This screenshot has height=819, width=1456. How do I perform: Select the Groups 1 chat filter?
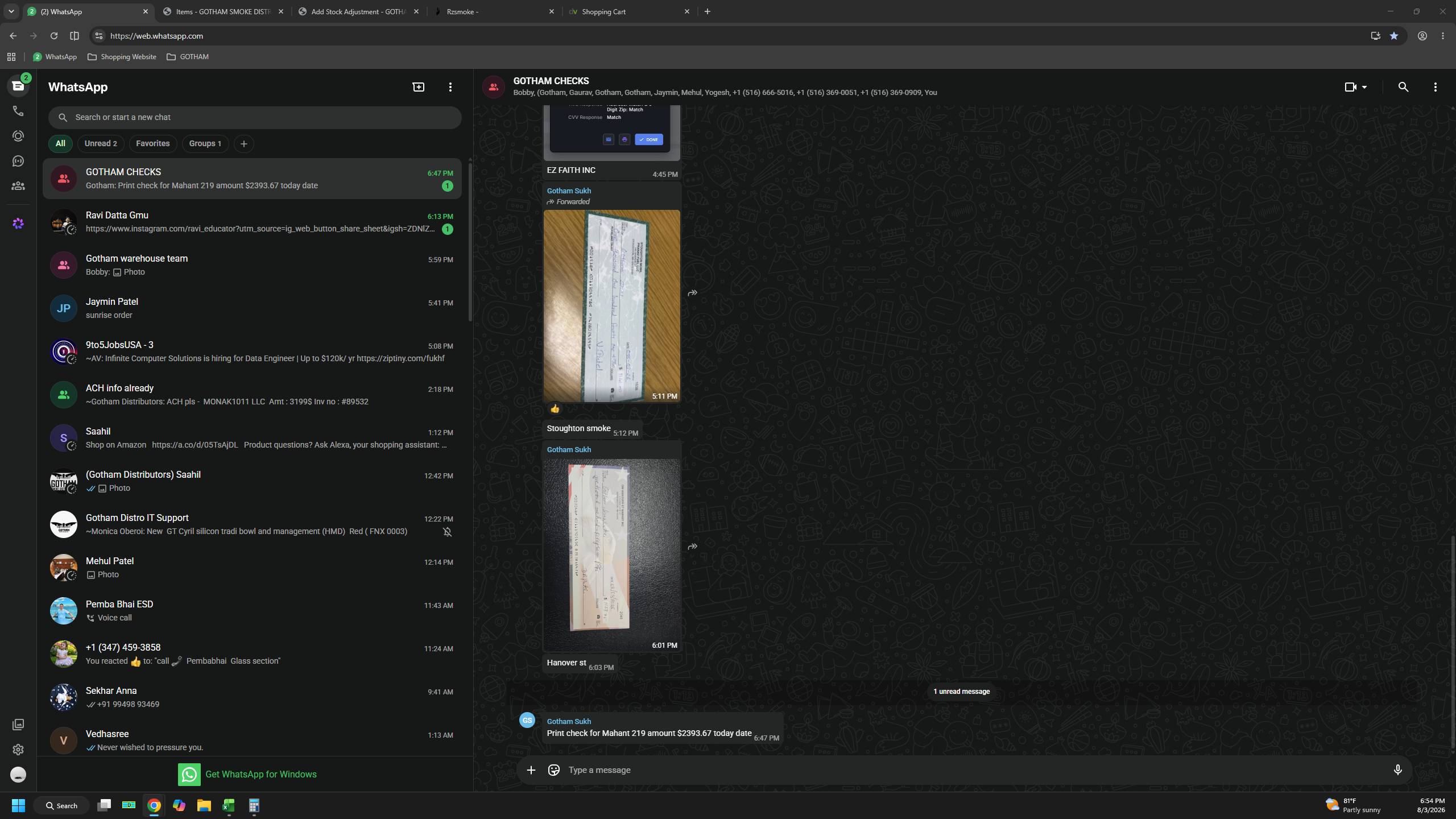pos(205,143)
